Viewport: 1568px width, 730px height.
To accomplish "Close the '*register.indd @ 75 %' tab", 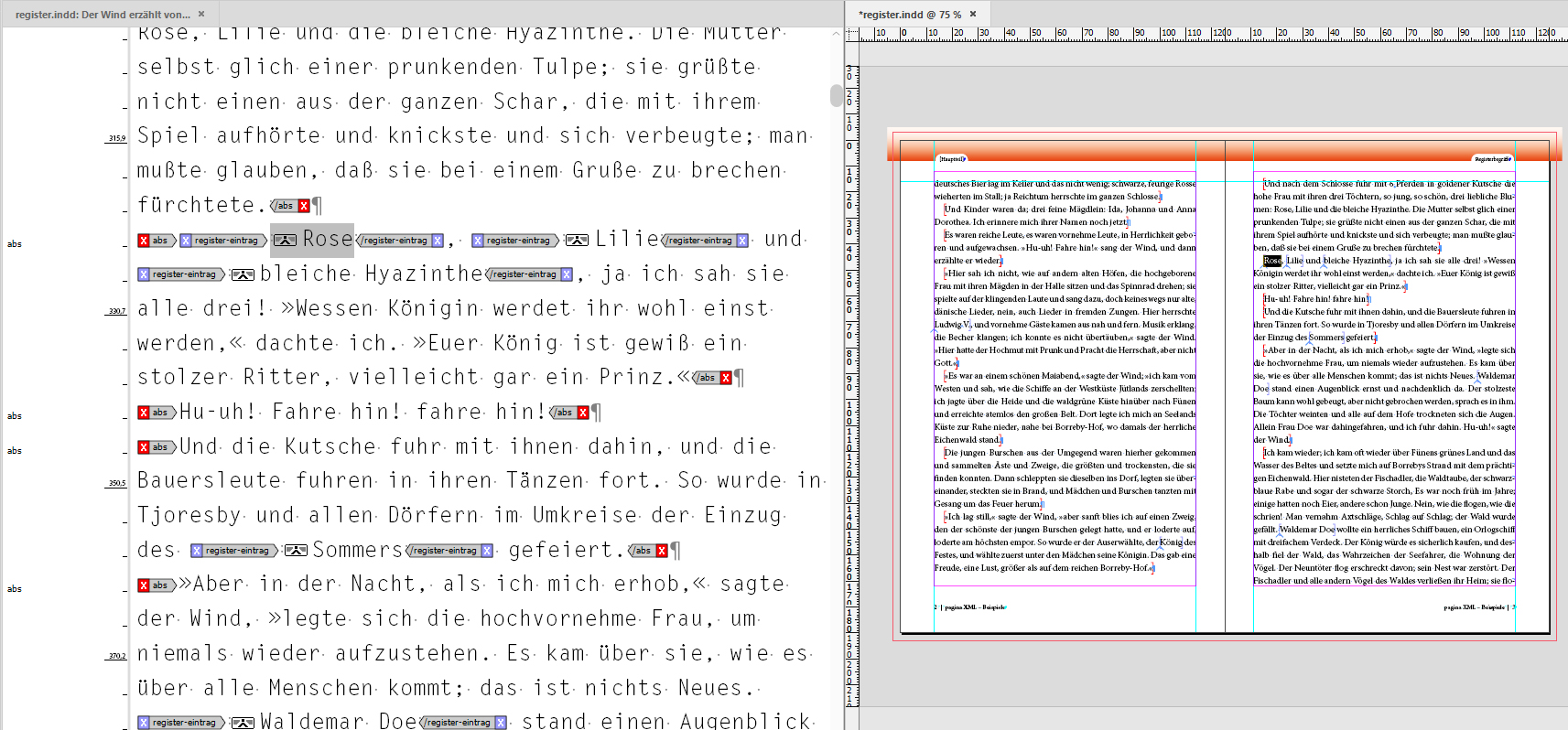I will tap(973, 14).
